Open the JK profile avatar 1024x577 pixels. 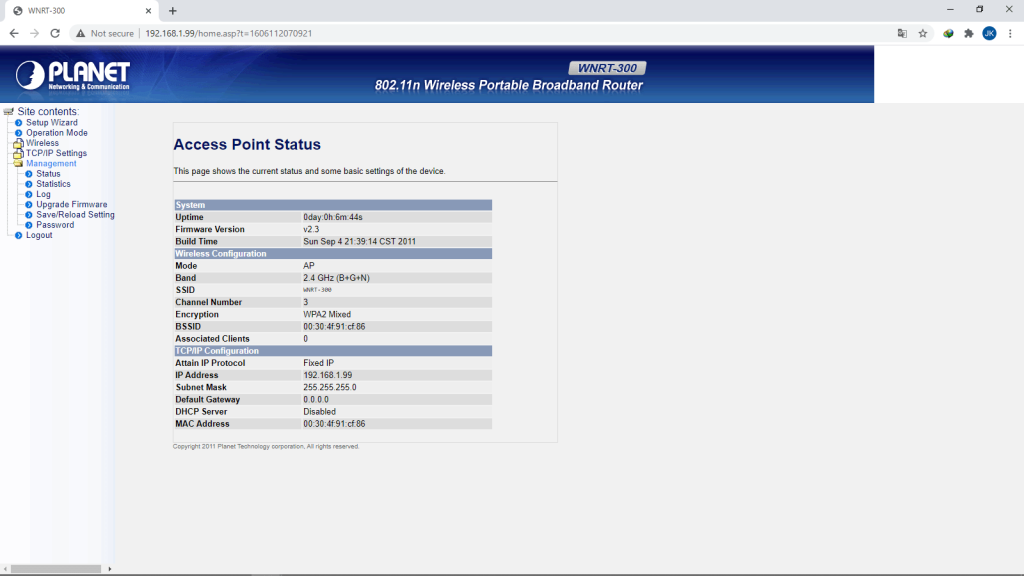(989, 33)
